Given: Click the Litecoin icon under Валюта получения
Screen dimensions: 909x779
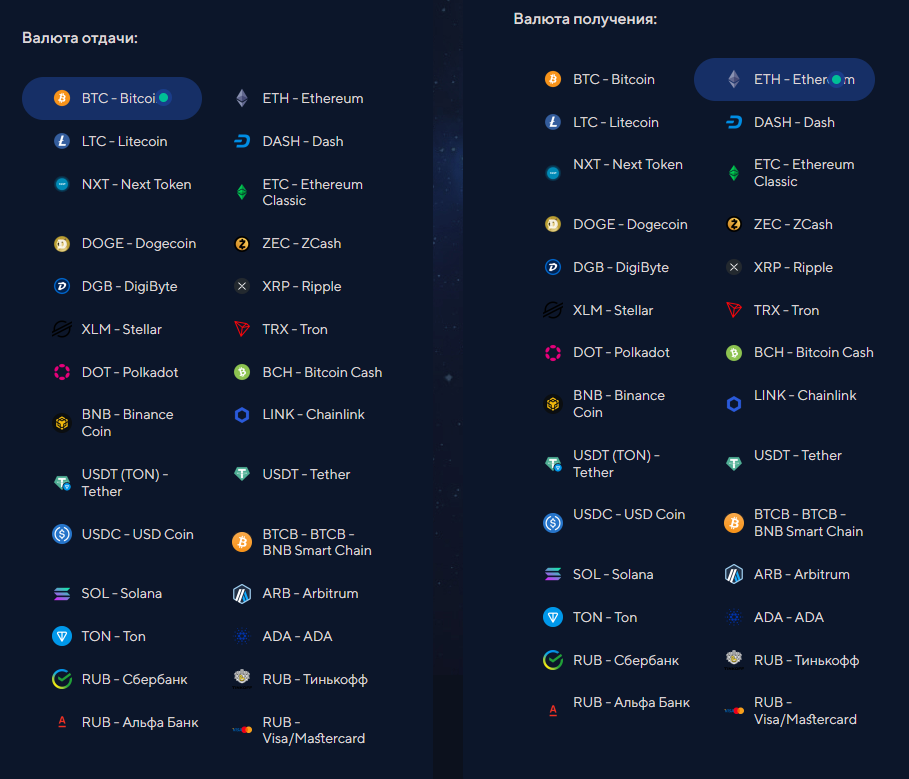Looking at the screenshot, I should [x=553, y=122].
